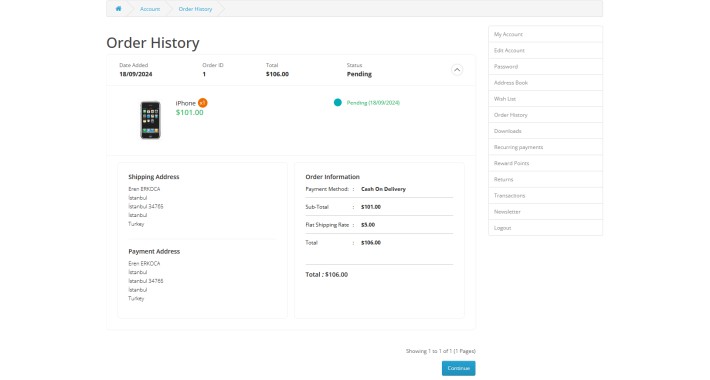The image size is (710, 380).
Task: Click the Flat Shipping Rate value $5.00
Action: click(368, 225)
